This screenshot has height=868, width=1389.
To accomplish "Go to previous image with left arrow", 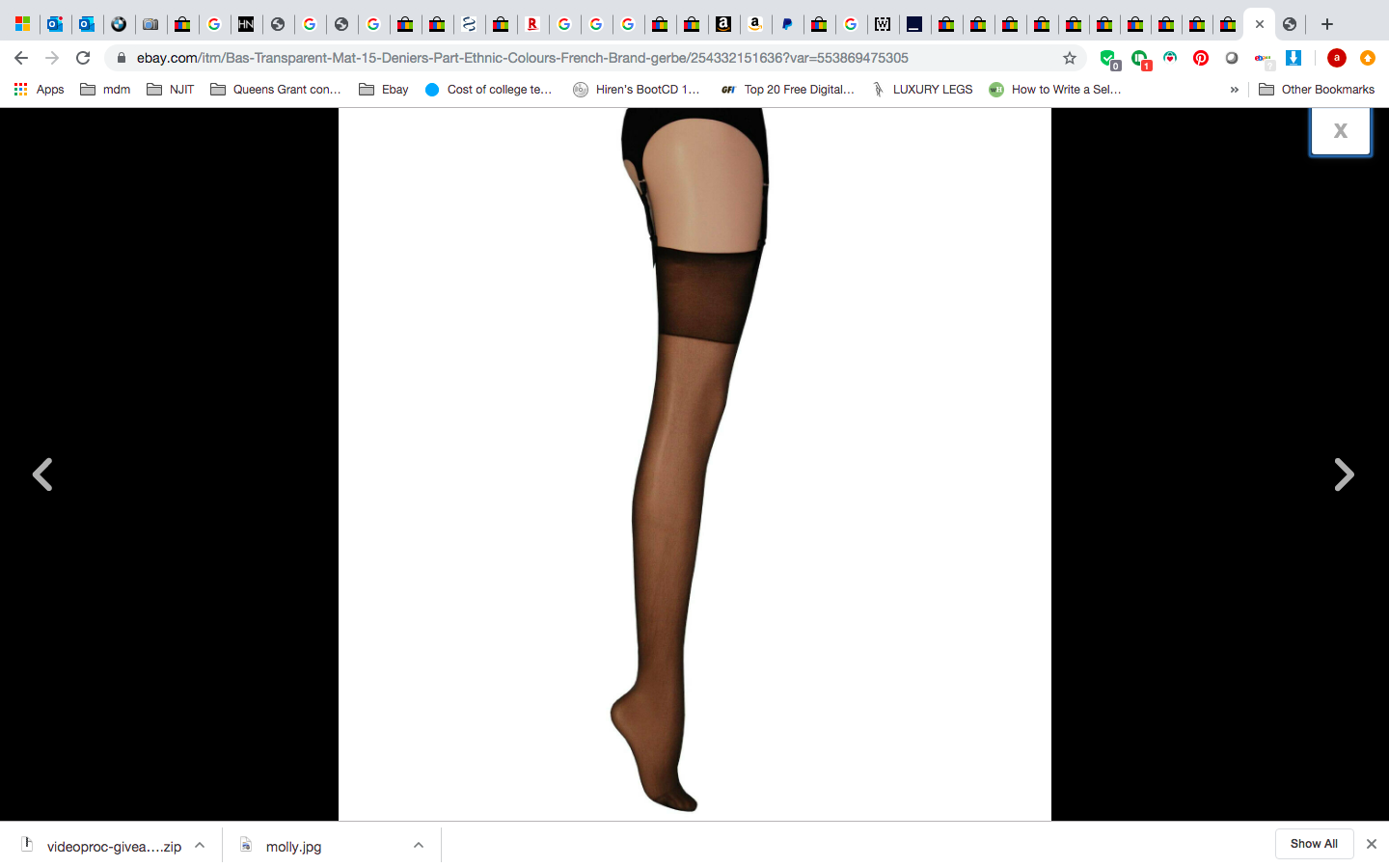I will (42, 475).
